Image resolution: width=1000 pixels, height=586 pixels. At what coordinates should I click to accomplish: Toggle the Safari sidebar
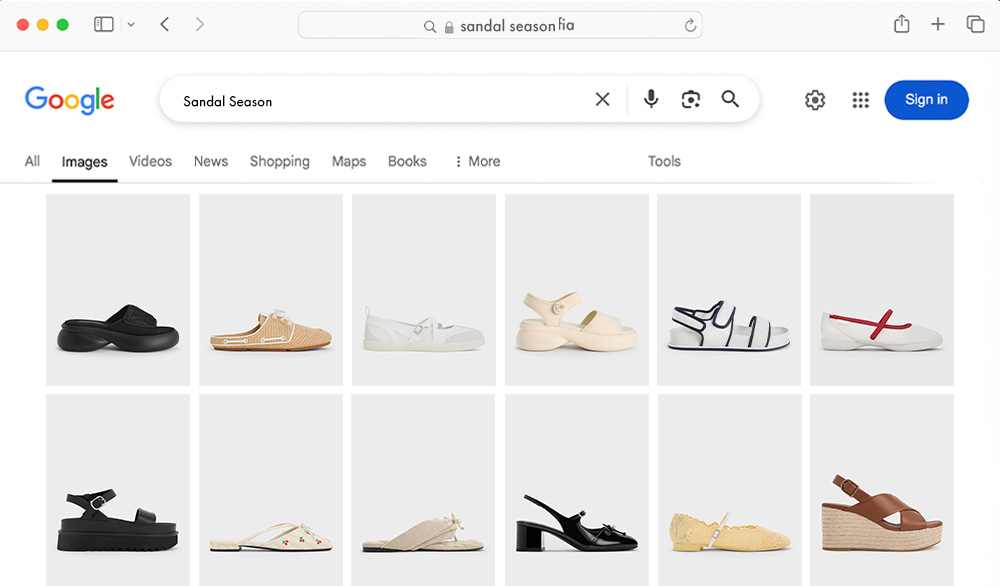(104, 25)
